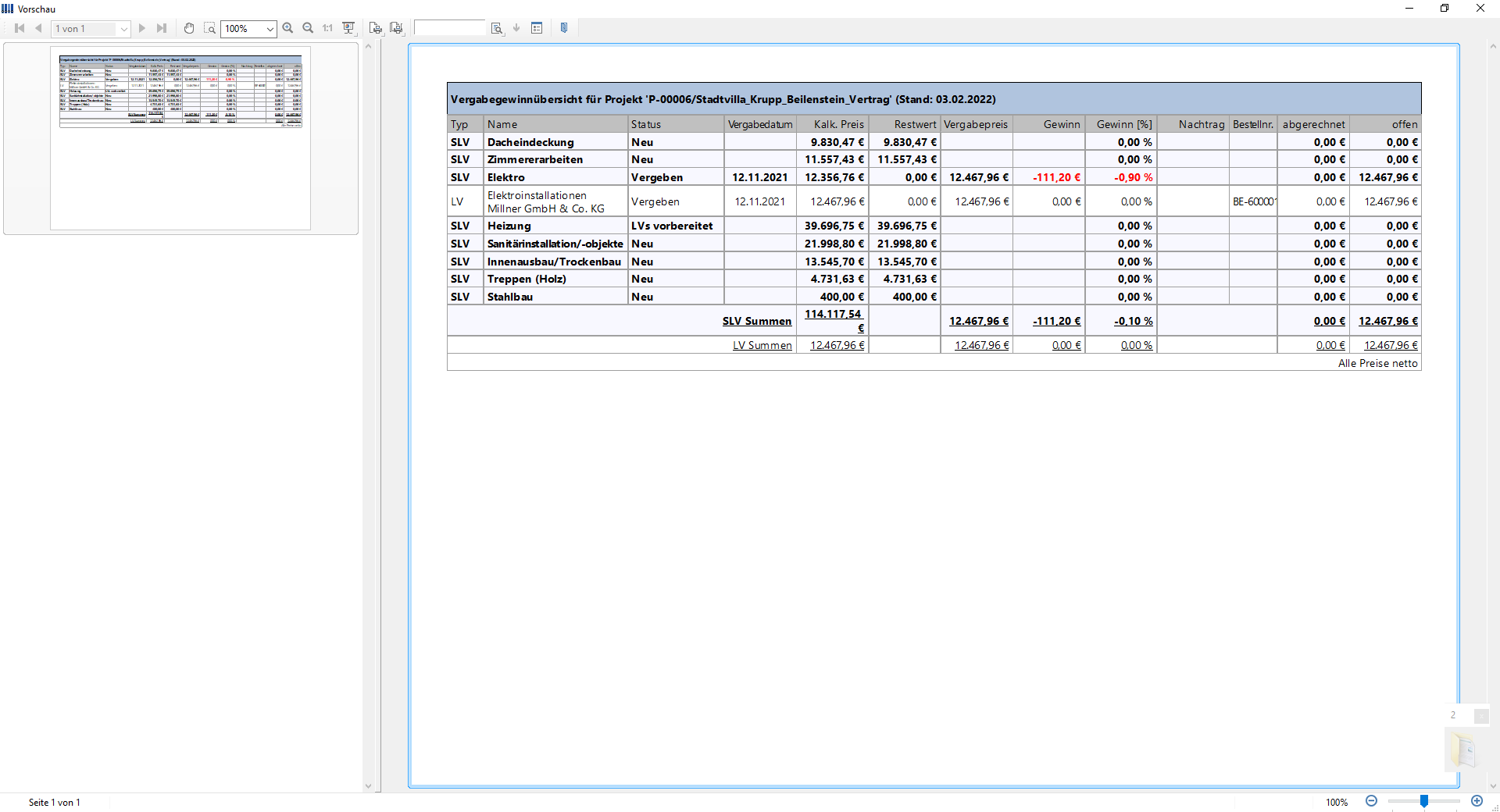Click the print all pages icon
The image size is (1500, 812).
397,28
